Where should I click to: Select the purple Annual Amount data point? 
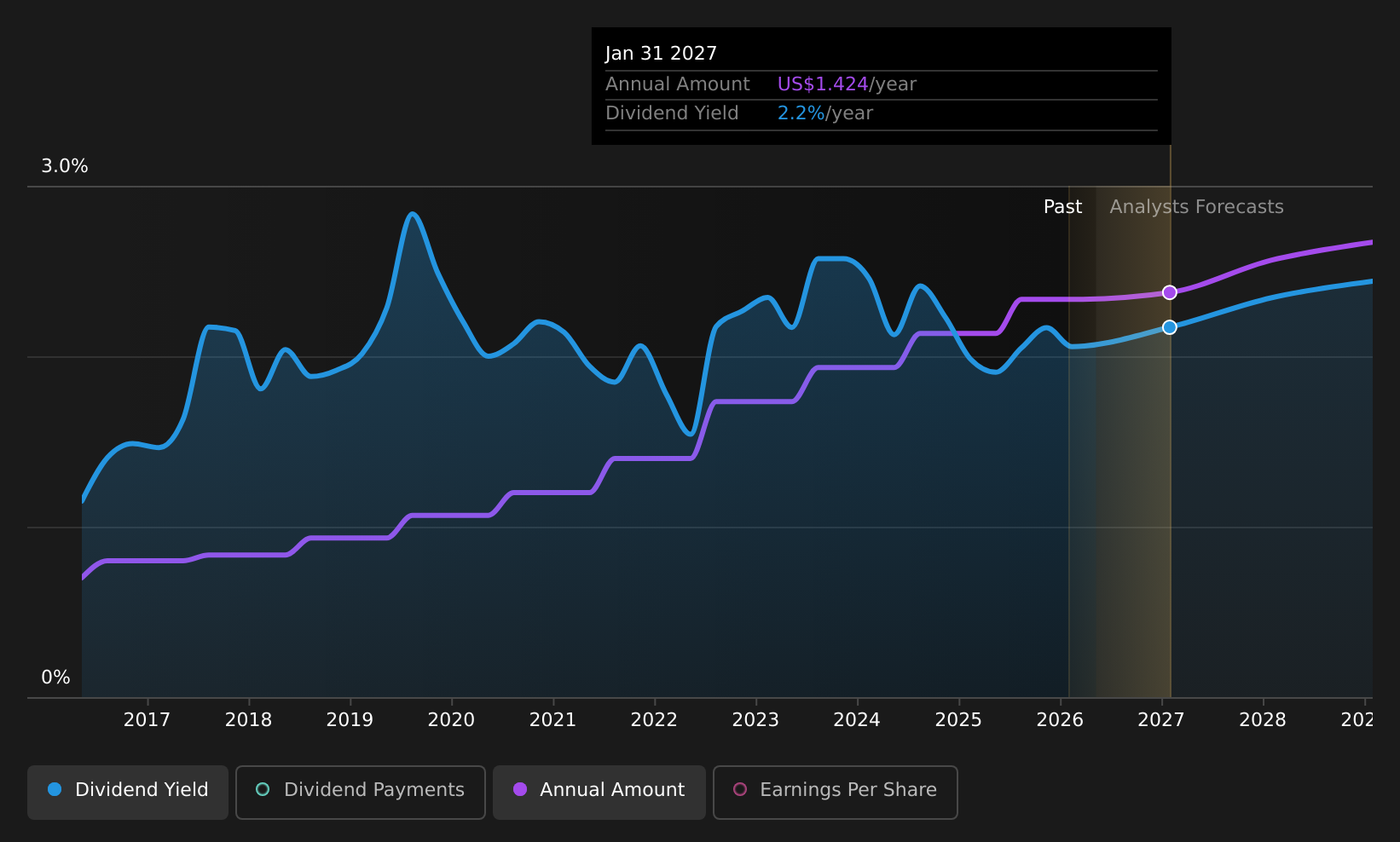coord(1170,292)
